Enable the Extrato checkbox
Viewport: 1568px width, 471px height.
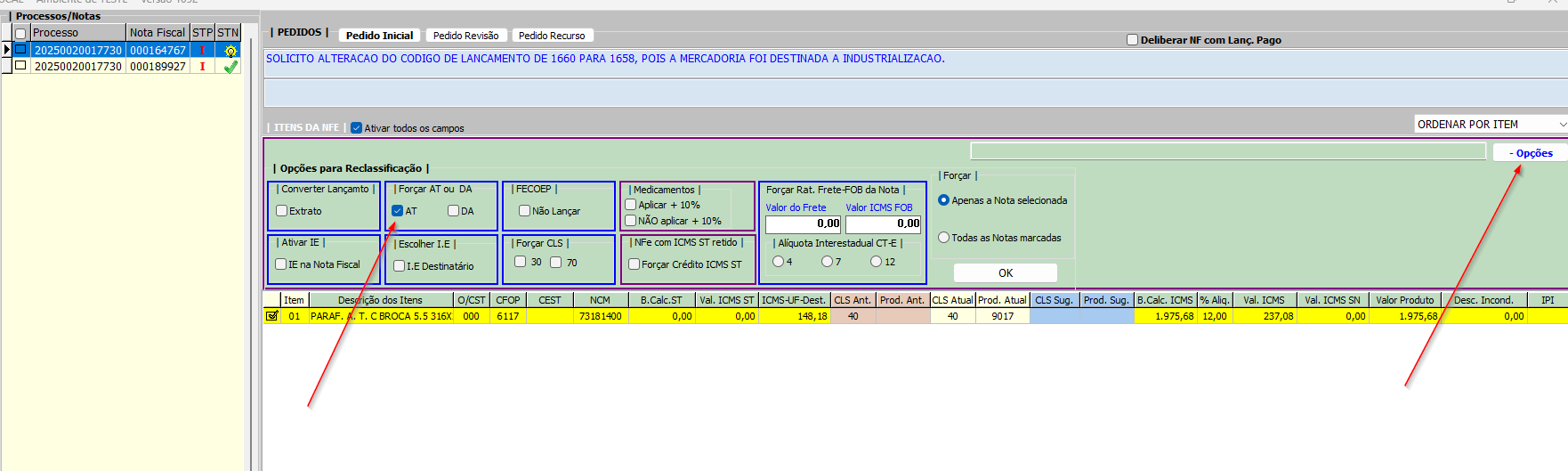click(x=282, y=211)
